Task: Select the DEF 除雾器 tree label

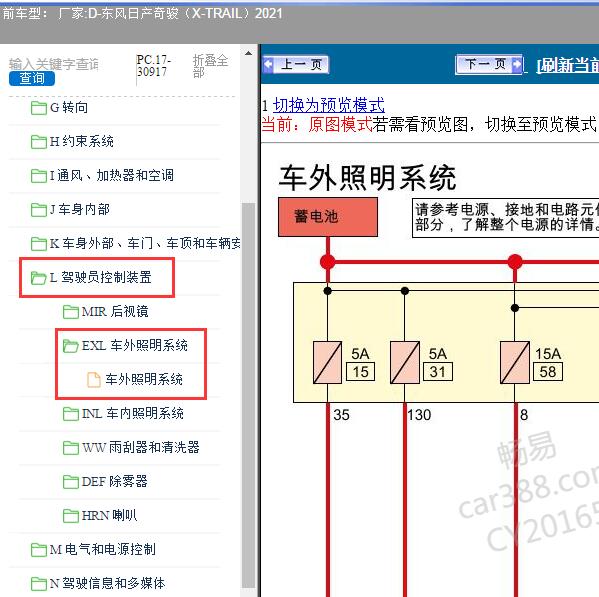Action: tap(115, 482)
